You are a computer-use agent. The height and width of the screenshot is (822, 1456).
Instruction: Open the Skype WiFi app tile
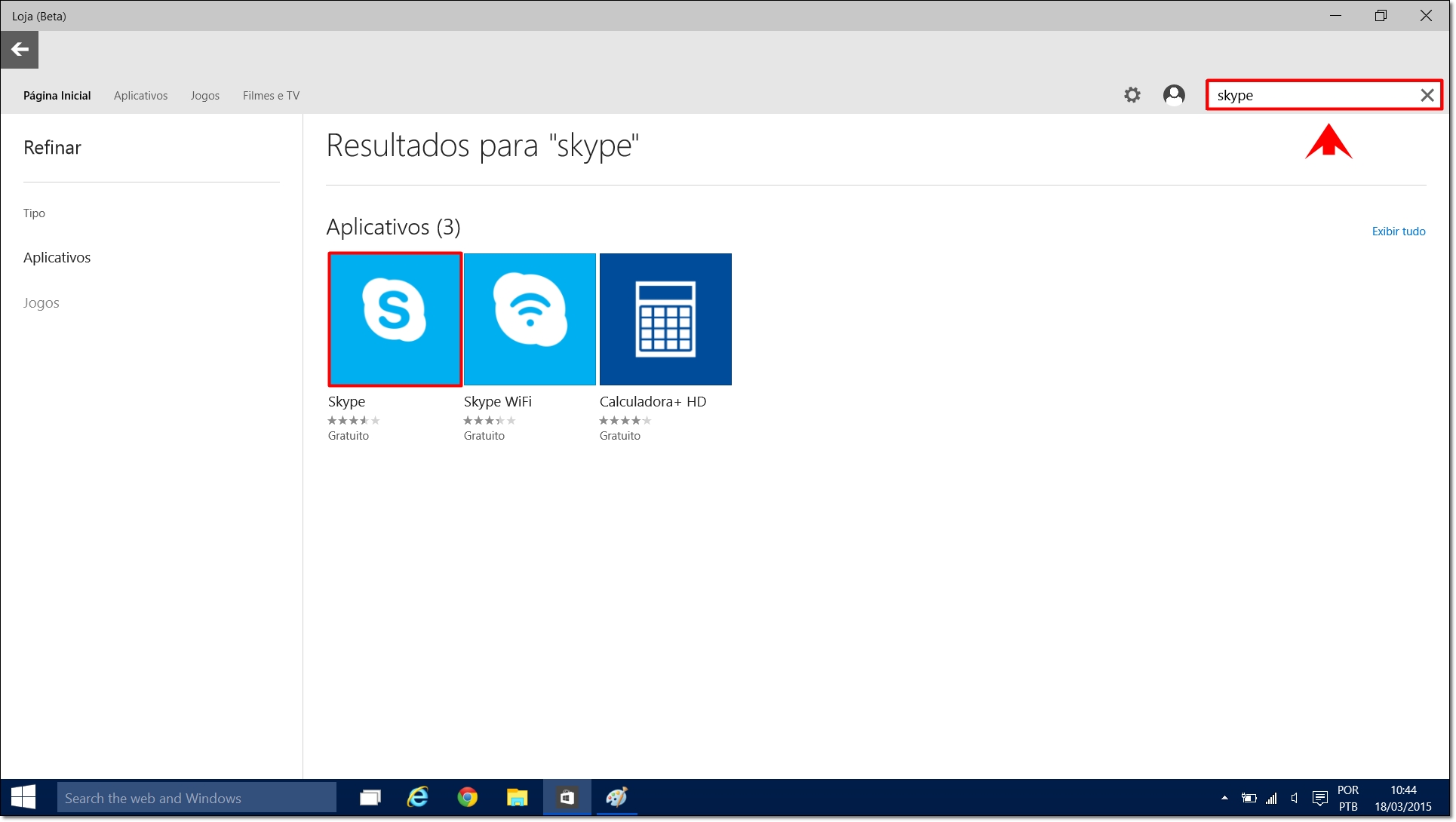coord(530,319)
